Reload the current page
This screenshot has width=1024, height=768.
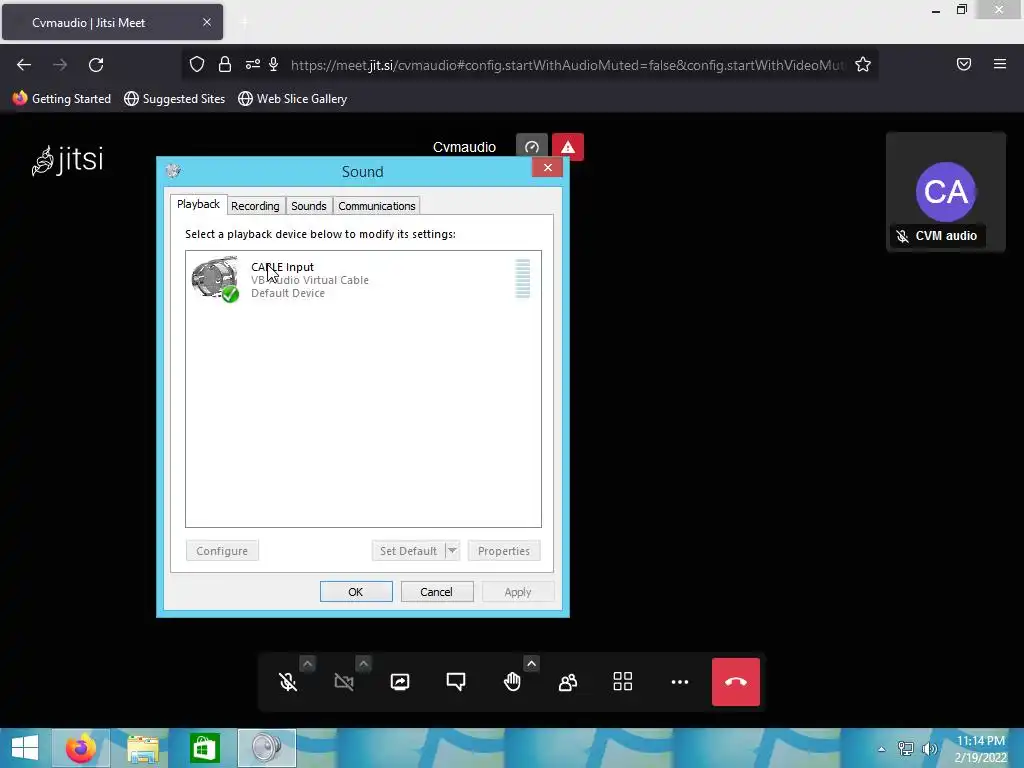(96, 65)
